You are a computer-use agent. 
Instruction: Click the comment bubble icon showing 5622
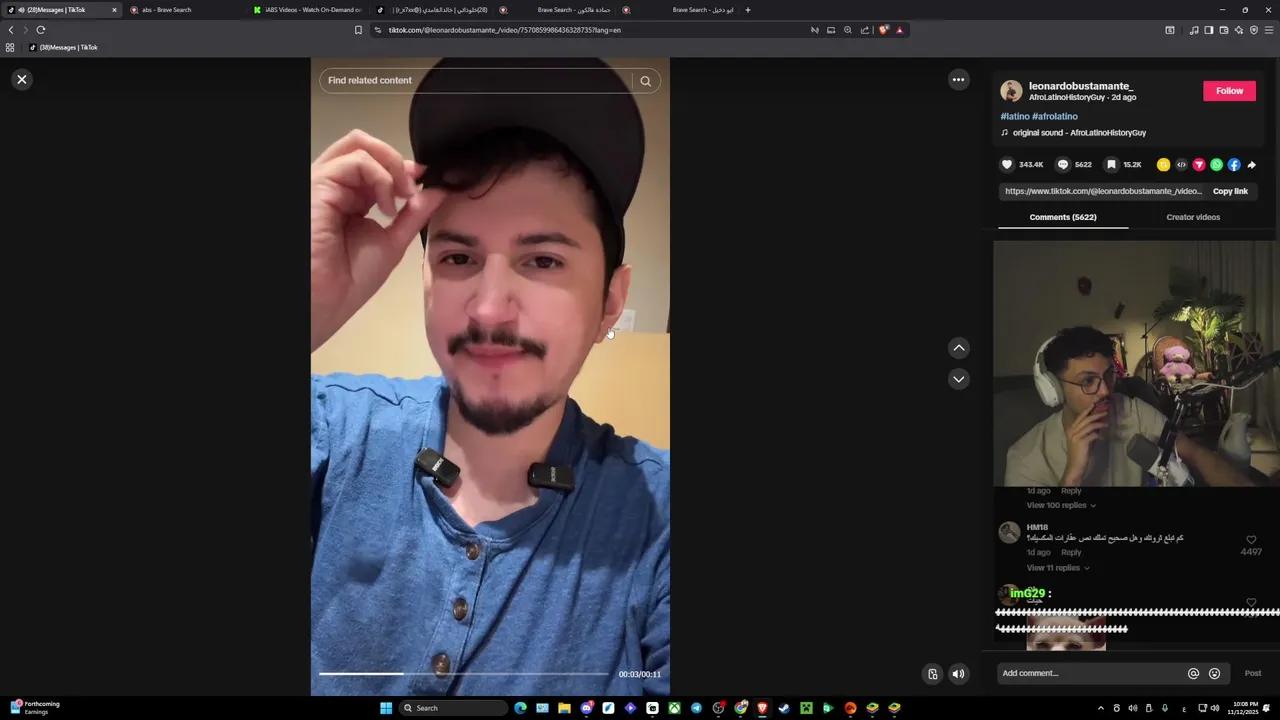(1063, 165)
